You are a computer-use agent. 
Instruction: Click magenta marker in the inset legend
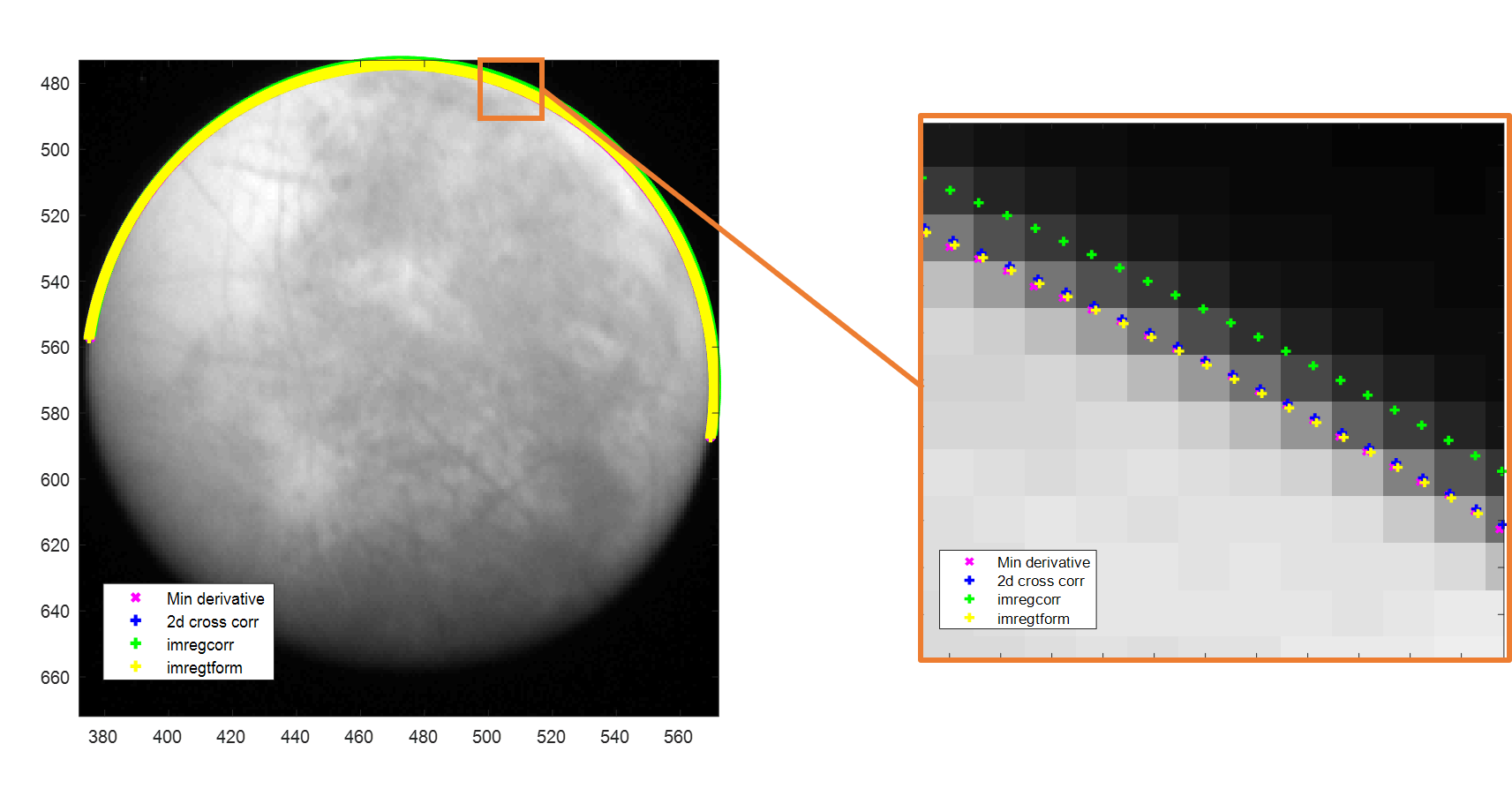pos(969,561)
